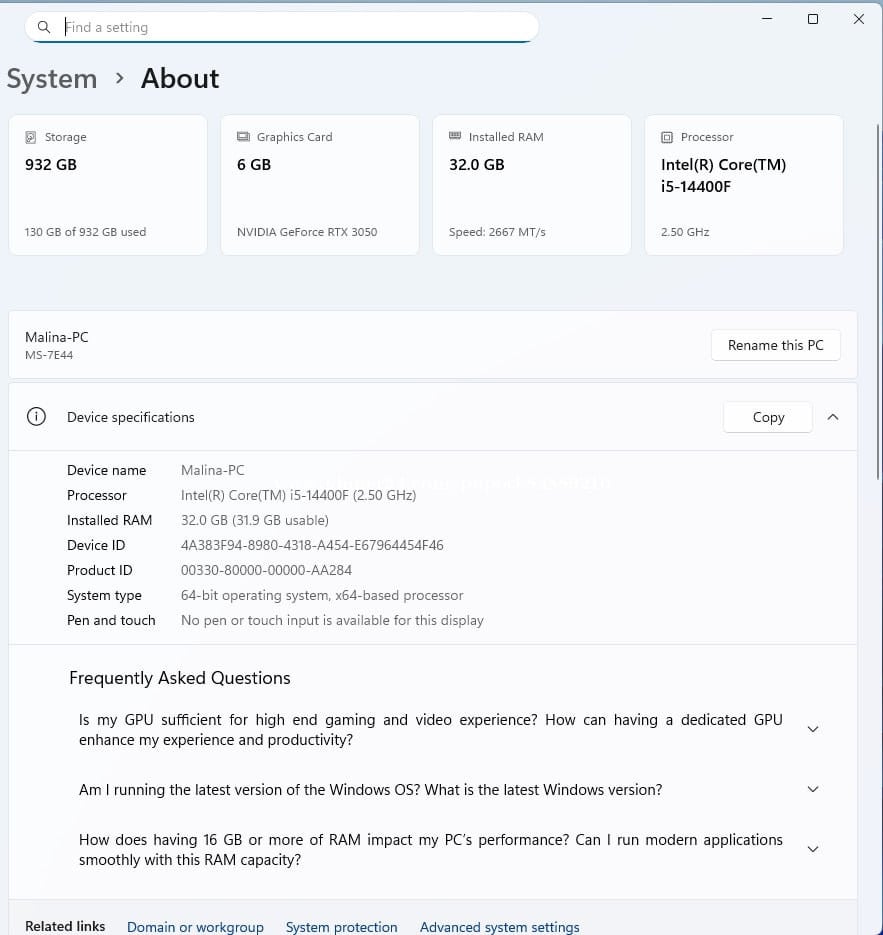Open Advanced system settings link
The height and width of the screenshot is (935, 883).
499,927
